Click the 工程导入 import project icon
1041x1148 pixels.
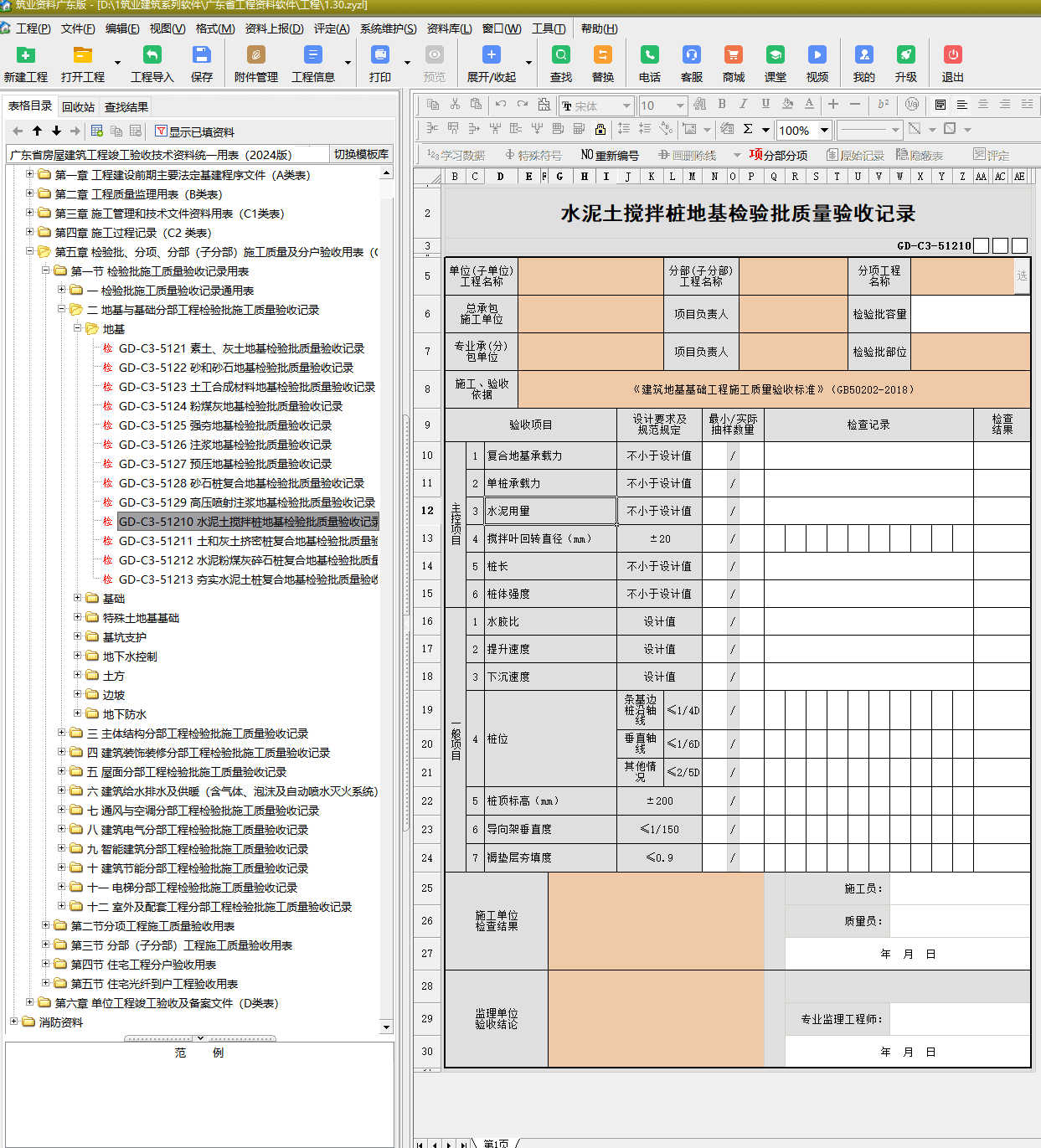coord(152,55)
